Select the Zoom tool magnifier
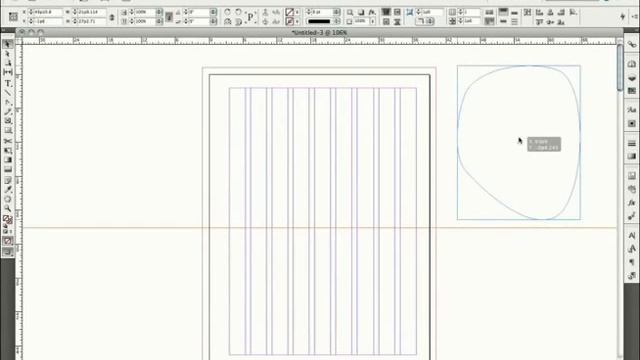Viewport: 640px width, 360px height. tap(7, 209)
